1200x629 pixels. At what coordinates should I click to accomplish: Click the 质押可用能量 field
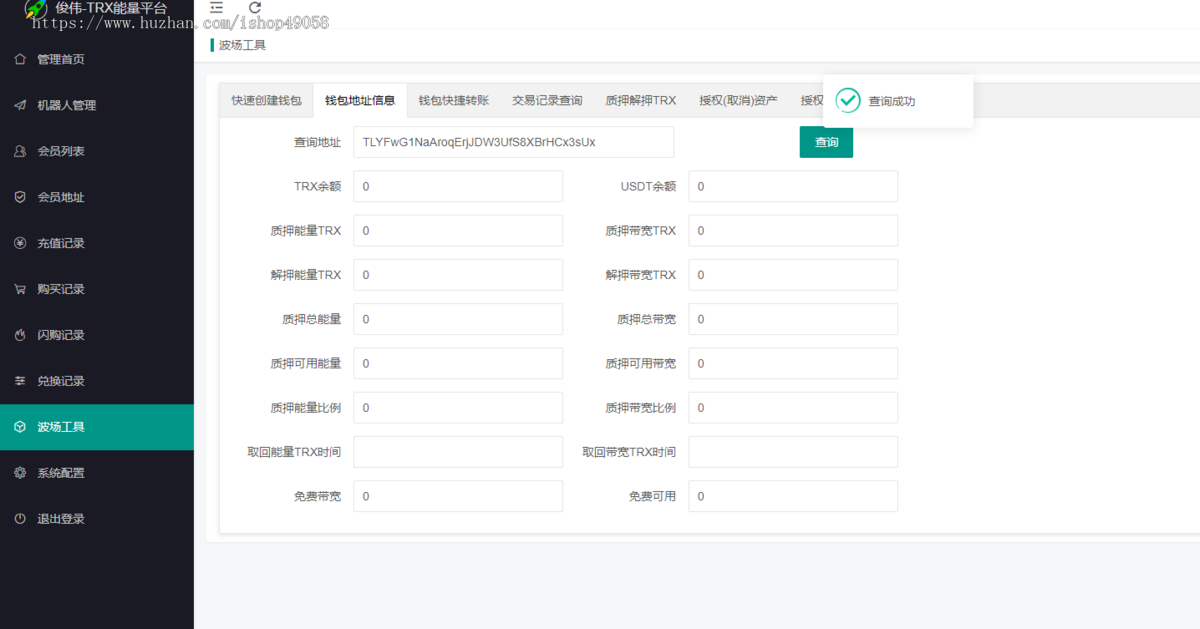pyautogui.click(x=458, y=363)
